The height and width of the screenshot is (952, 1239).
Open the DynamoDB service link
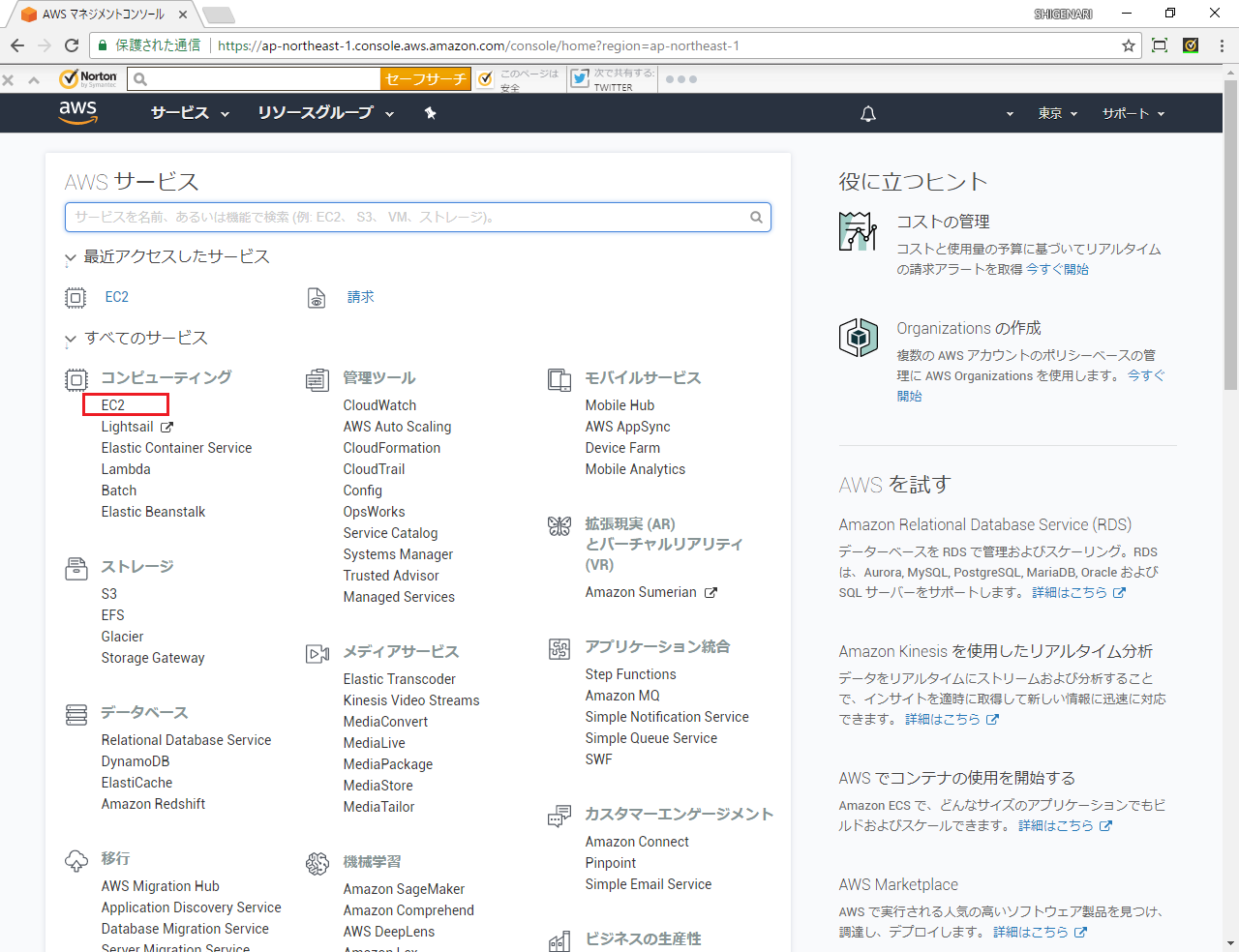click(136, 761)
